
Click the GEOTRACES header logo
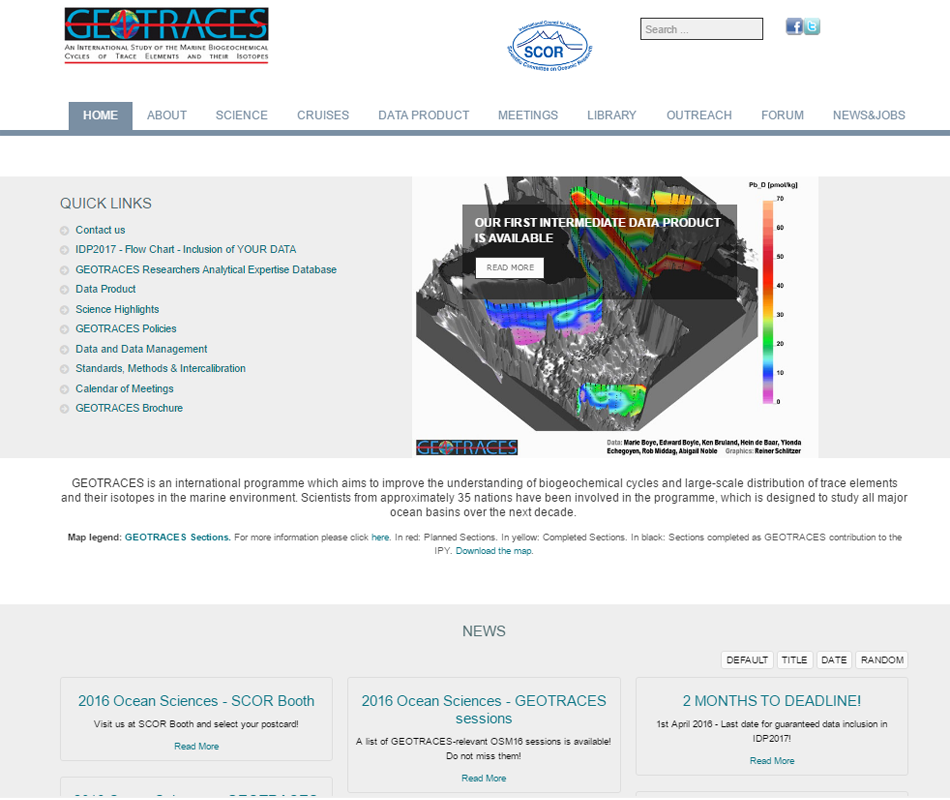point(167,35)
